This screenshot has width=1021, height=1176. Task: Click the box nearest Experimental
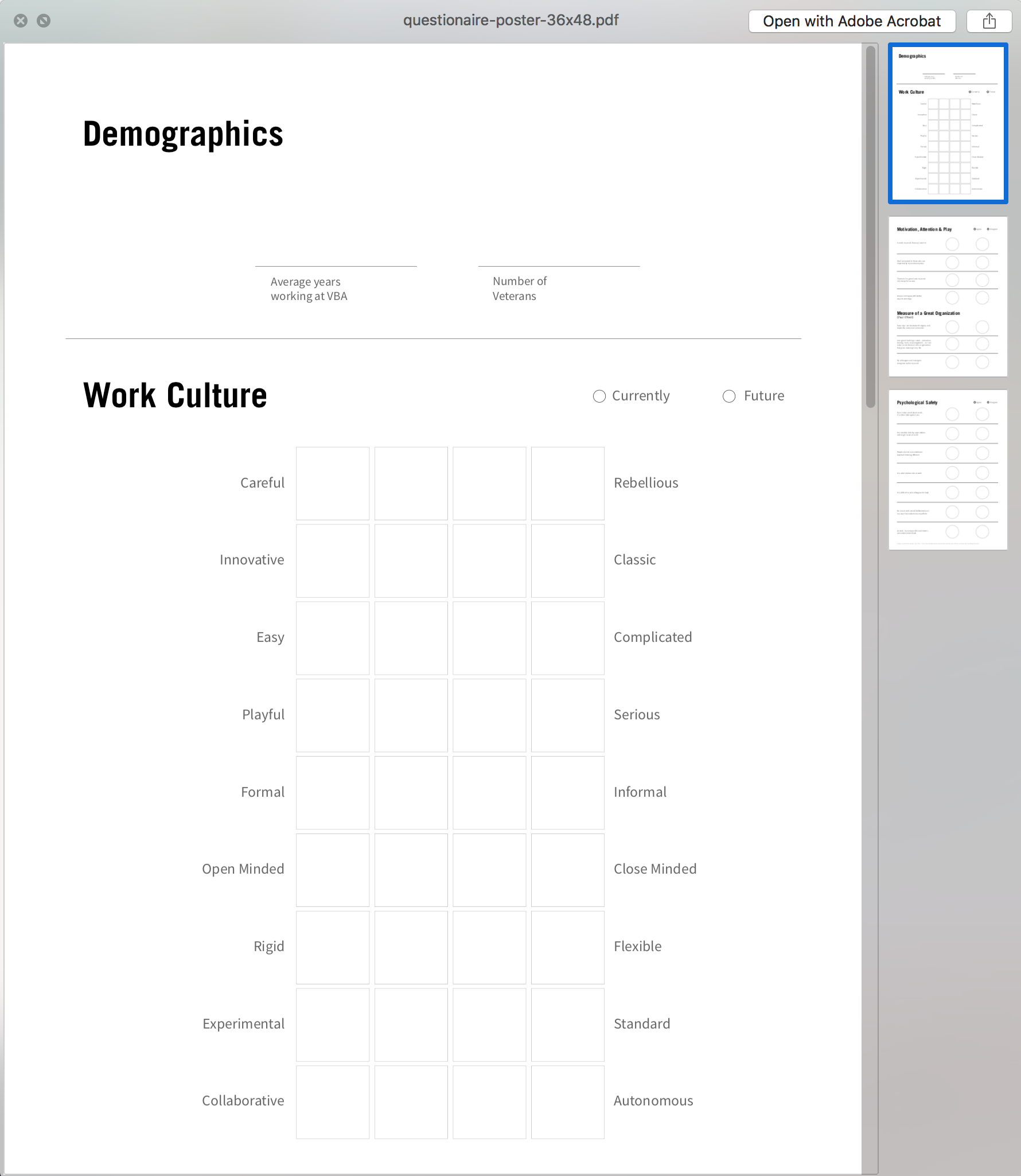click(333, 1025)
